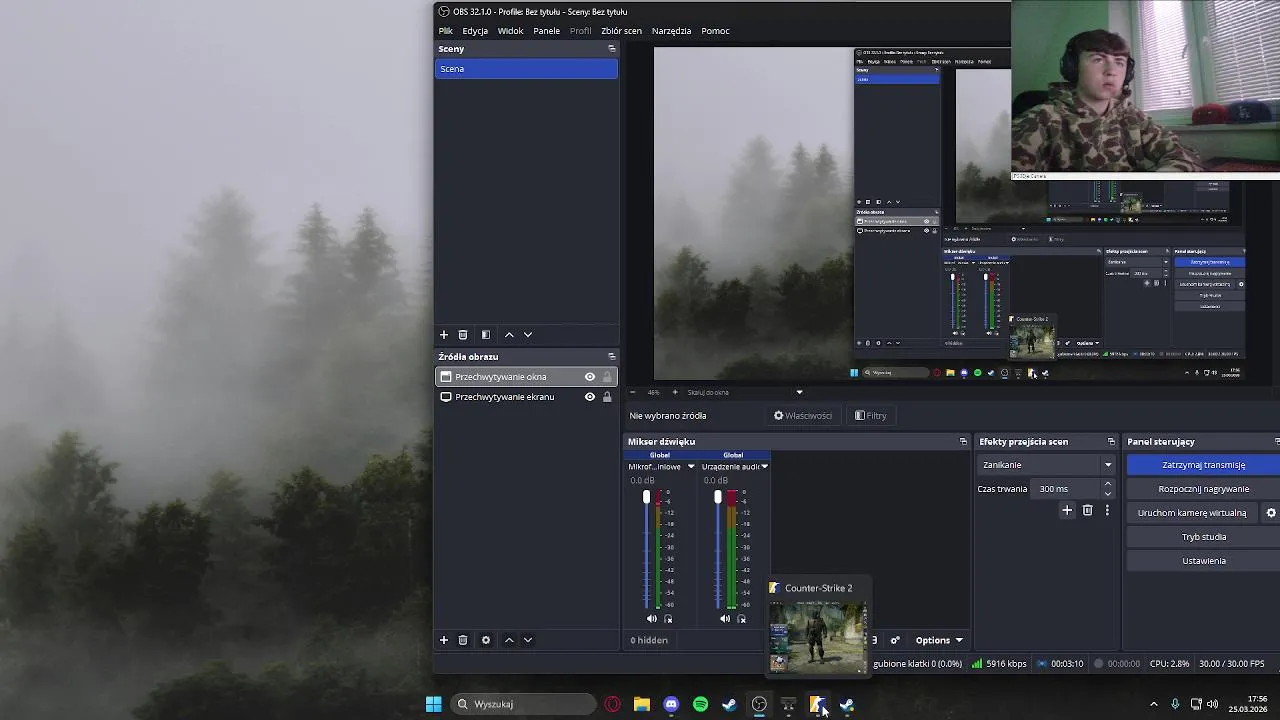Remove the transition with trash icon
Image resolution: width=1280 pixels, height=720 pixels.
click(1088, 511)
